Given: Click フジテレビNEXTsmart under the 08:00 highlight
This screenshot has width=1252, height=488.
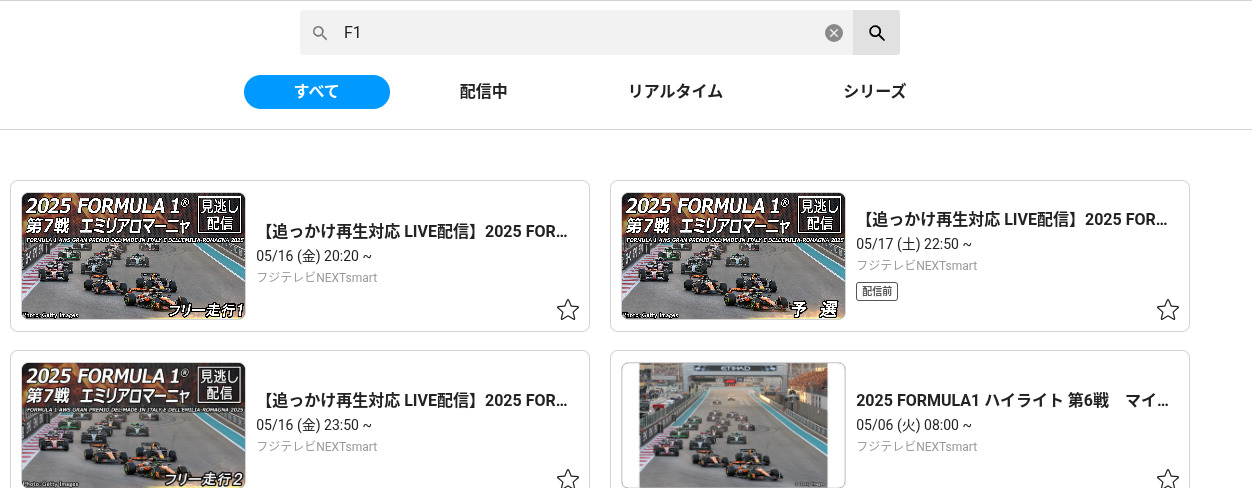Looking at the screenshot, I should point(917,447).
